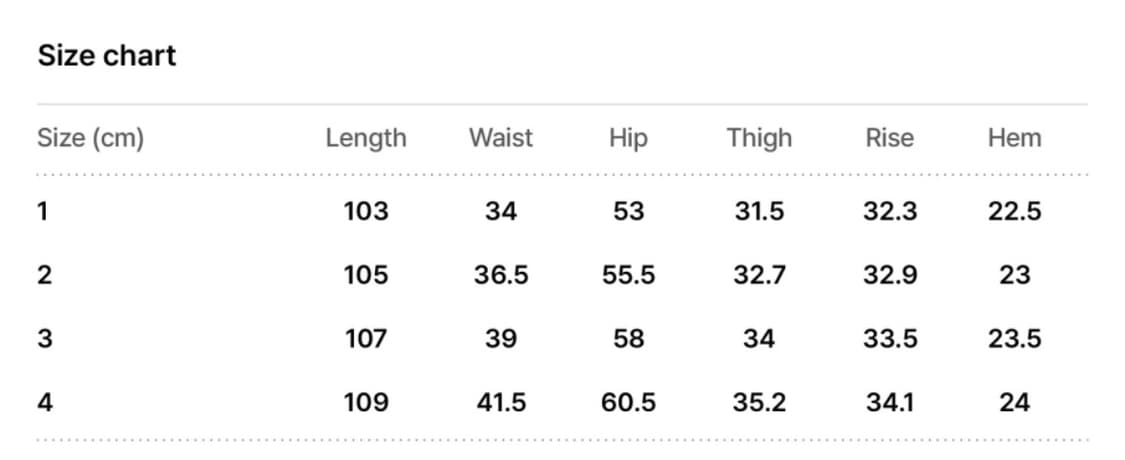Viewport: 1125px width, 460px height.
Task: Click size 4 row label
Action: click(44, 402)
